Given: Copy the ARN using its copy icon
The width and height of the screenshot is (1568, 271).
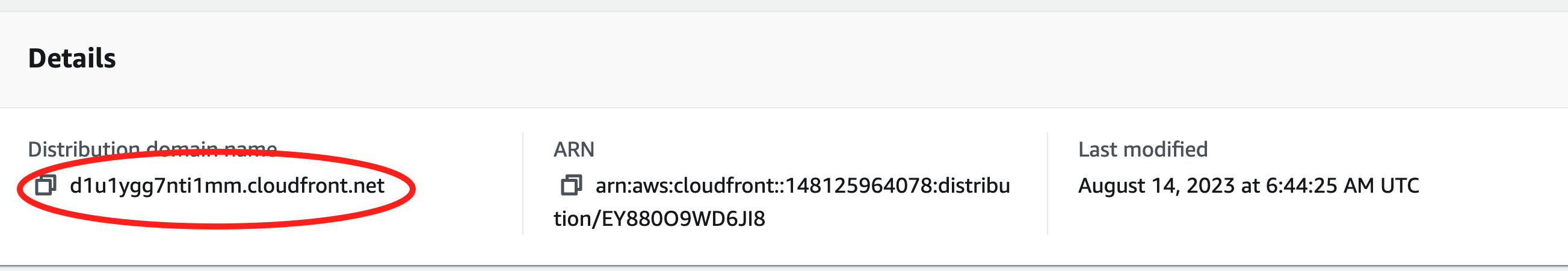Looking at the screenshot, I should (571, 185).
